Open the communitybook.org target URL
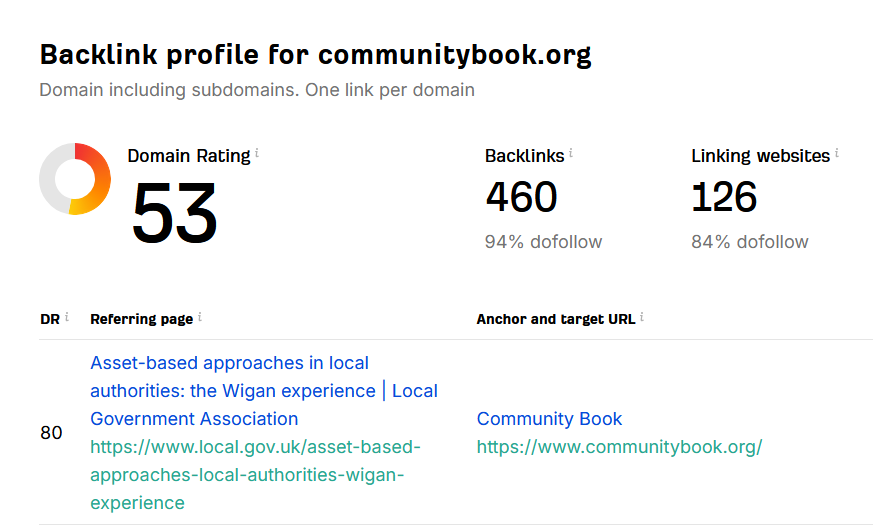 (619, 447)
